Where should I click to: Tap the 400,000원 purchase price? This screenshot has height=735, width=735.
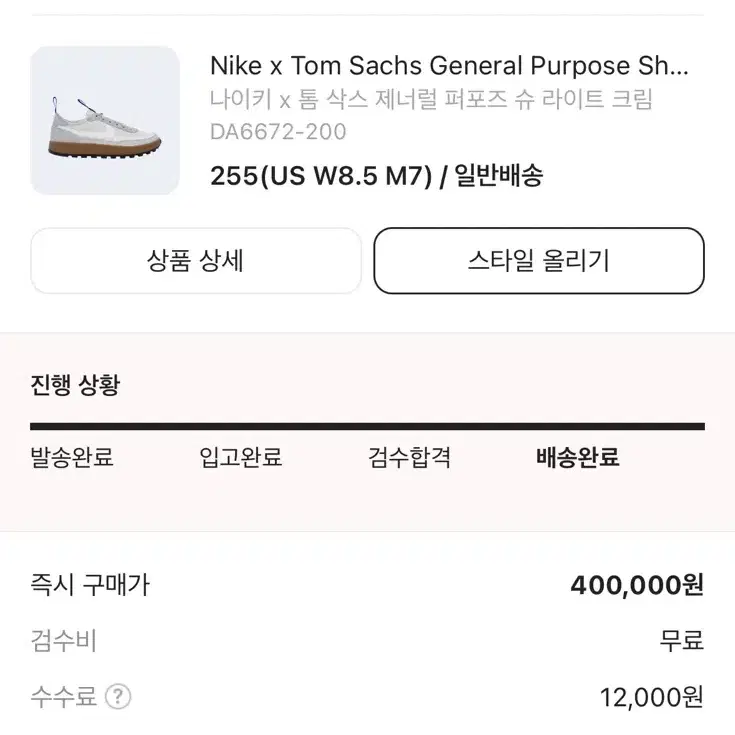[x=637, y=585]
